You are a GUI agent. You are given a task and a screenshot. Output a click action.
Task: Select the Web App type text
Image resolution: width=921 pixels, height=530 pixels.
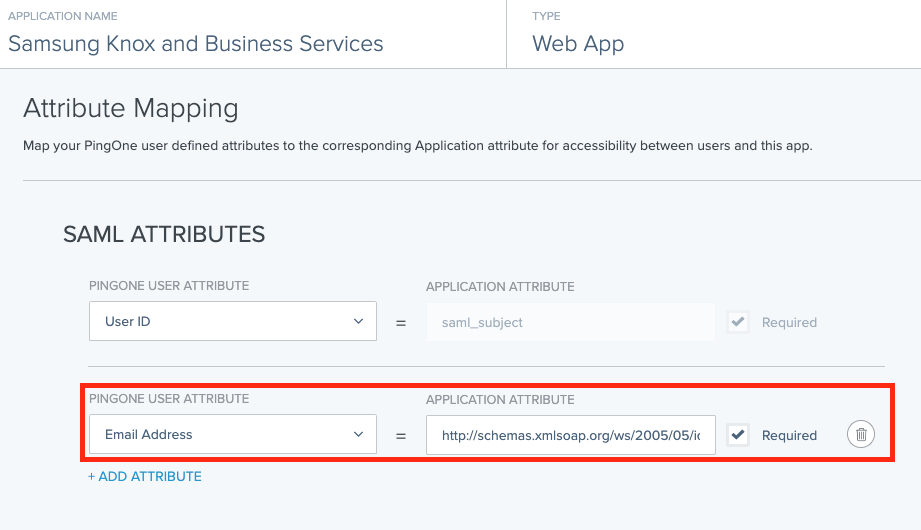[x=578, y=44]
